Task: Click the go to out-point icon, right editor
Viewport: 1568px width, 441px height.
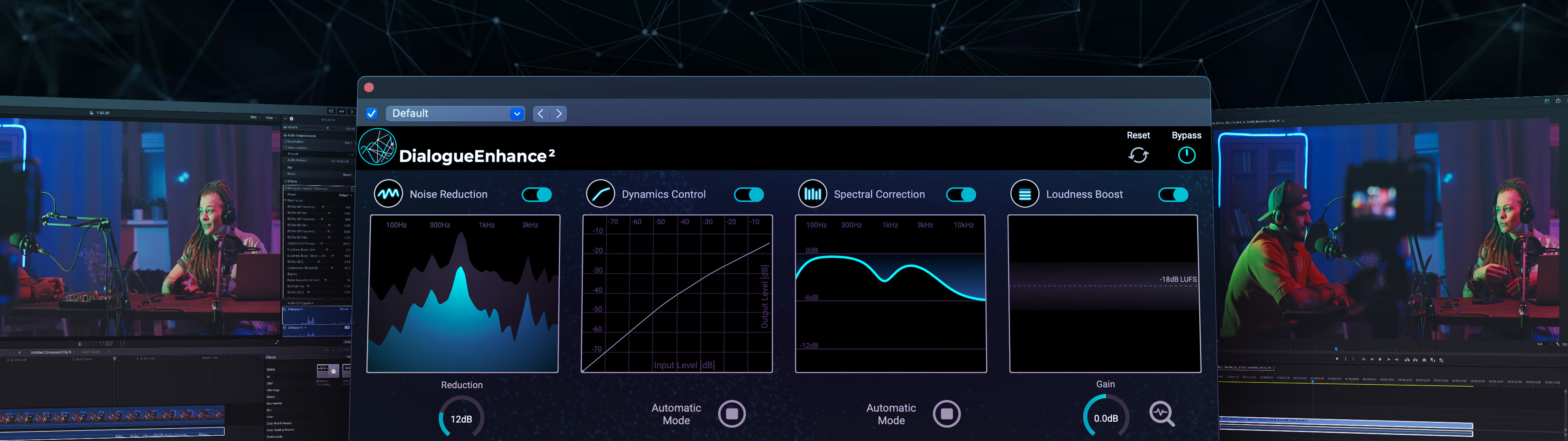Action: click(x=1397, y=359)
